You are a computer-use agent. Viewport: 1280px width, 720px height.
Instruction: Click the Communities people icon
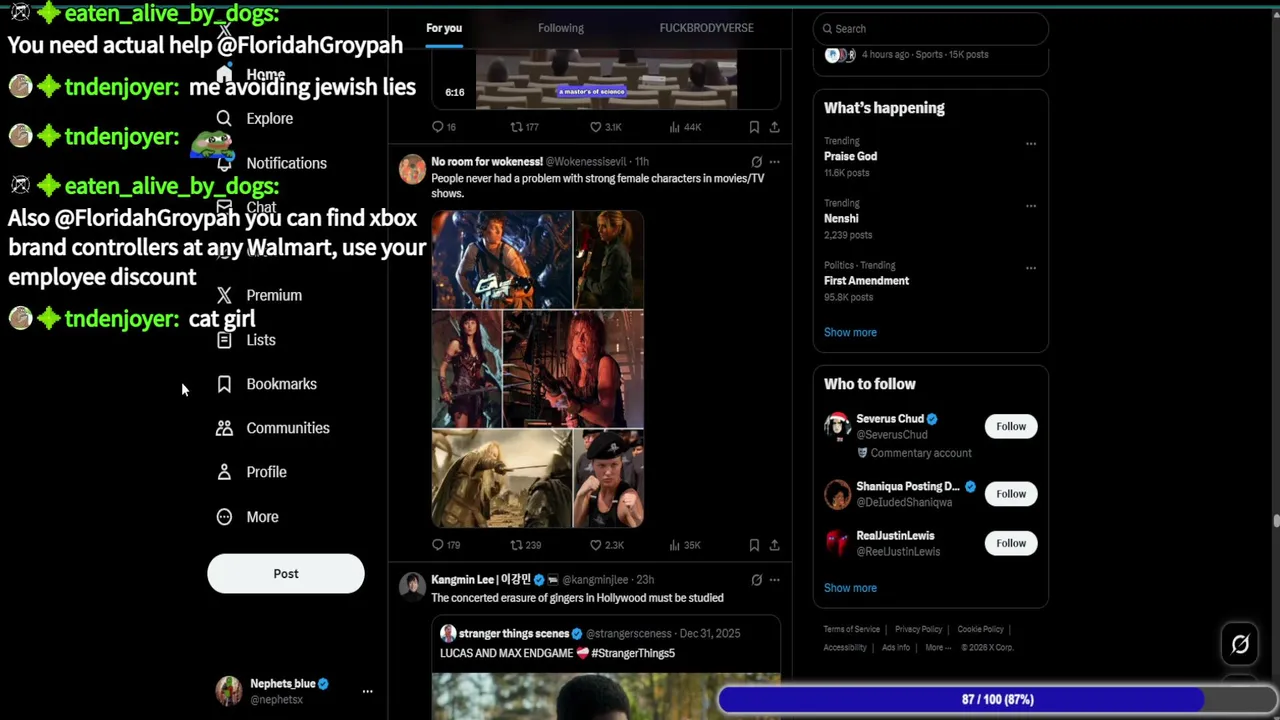[x=224, y=428]
